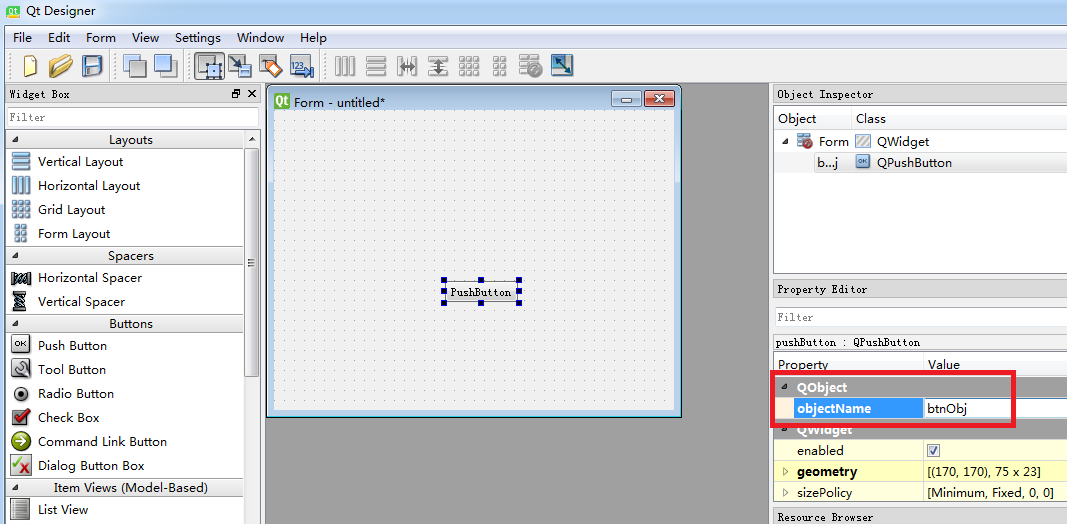Open a form with the folder toolbar icon
Image resolution: width=1067 pixels, height=524 pixels.
(61, 66)
